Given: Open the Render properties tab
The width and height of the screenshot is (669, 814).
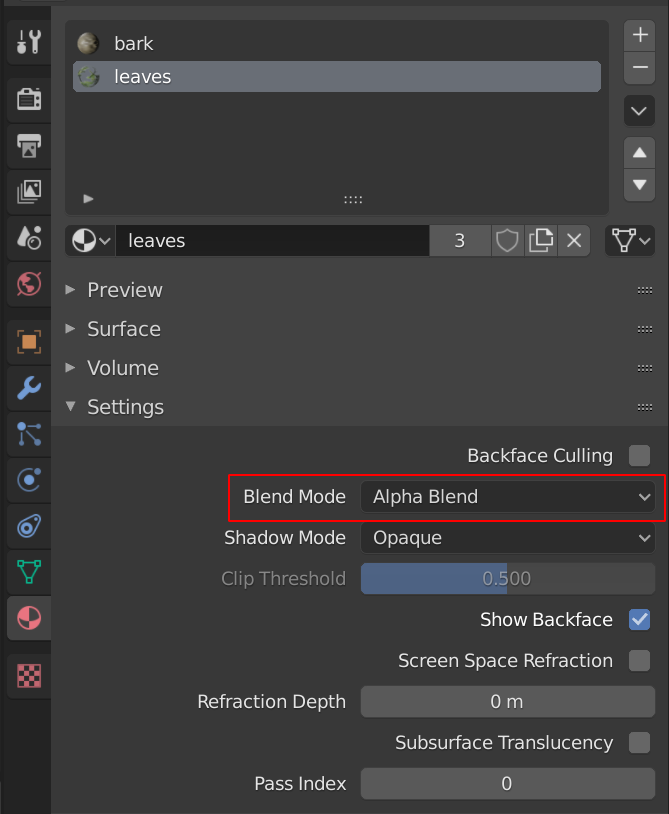Looking at the screenshot, I should 29,98.
